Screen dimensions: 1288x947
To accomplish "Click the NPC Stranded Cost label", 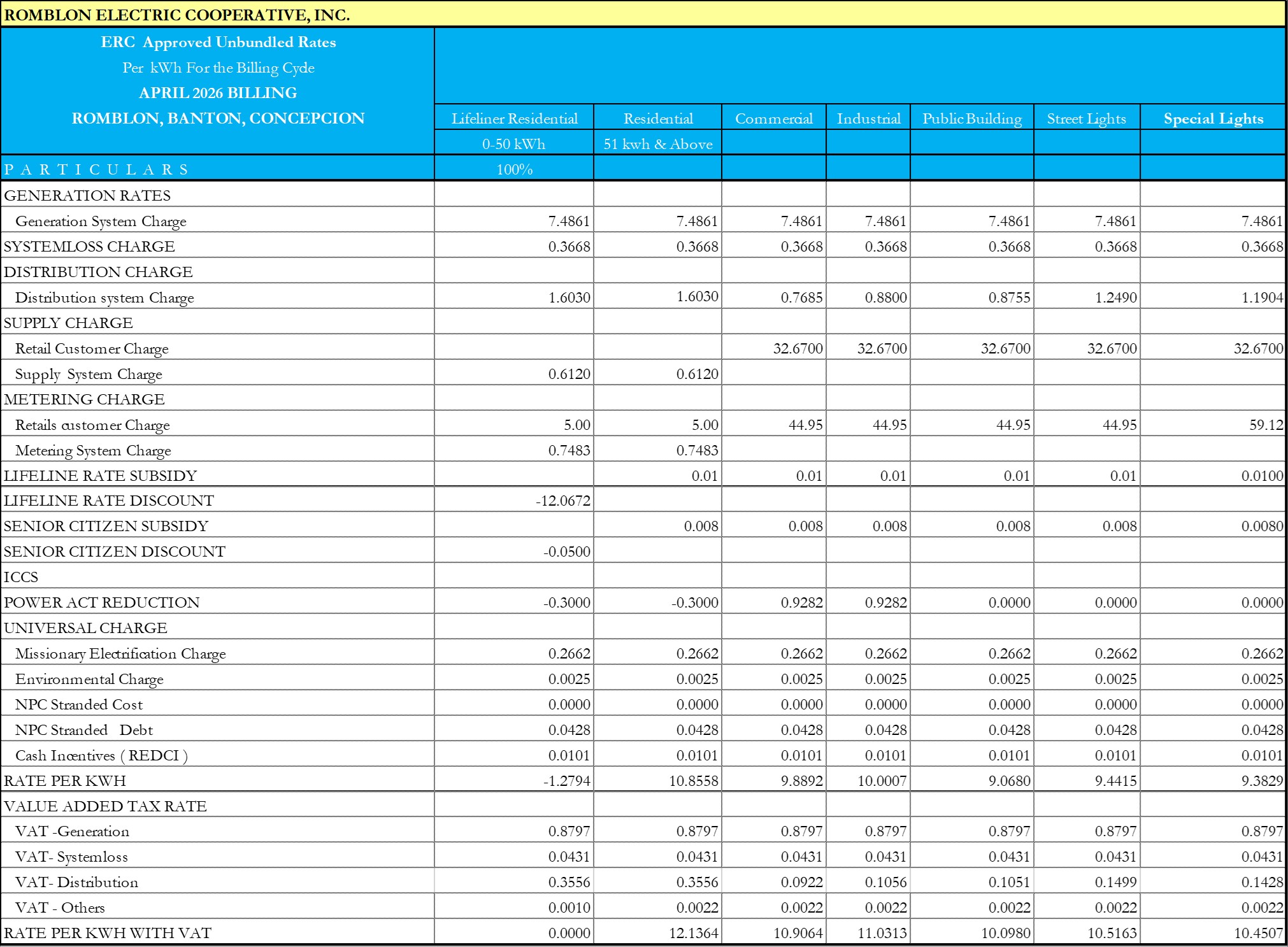I will pyautogui.click(x=79, y=704).
